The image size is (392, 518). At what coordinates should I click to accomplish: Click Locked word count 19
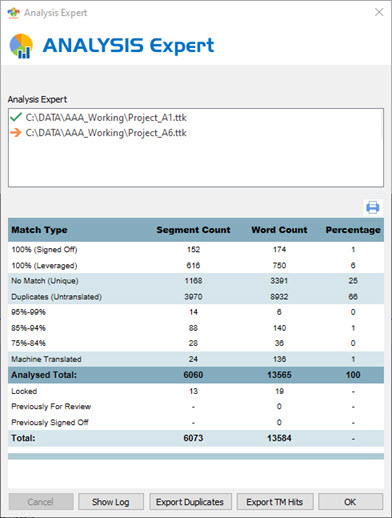pyautogui.click(x=279, y=391)
